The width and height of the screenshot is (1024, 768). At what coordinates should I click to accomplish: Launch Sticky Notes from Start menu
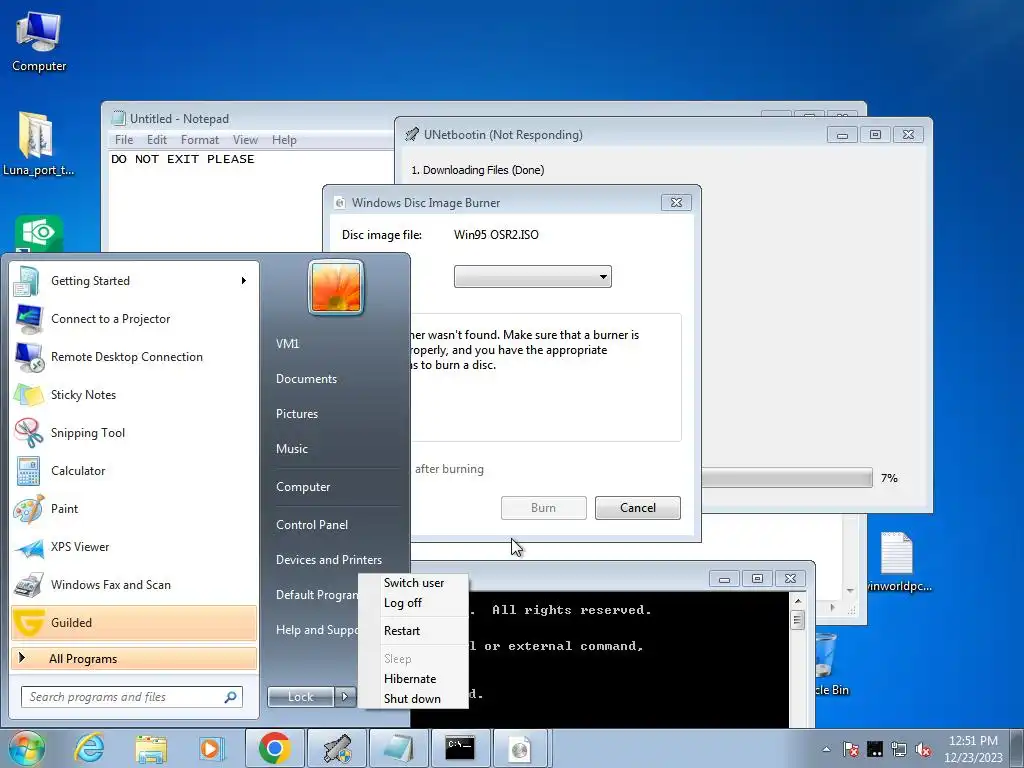(134, 394)
